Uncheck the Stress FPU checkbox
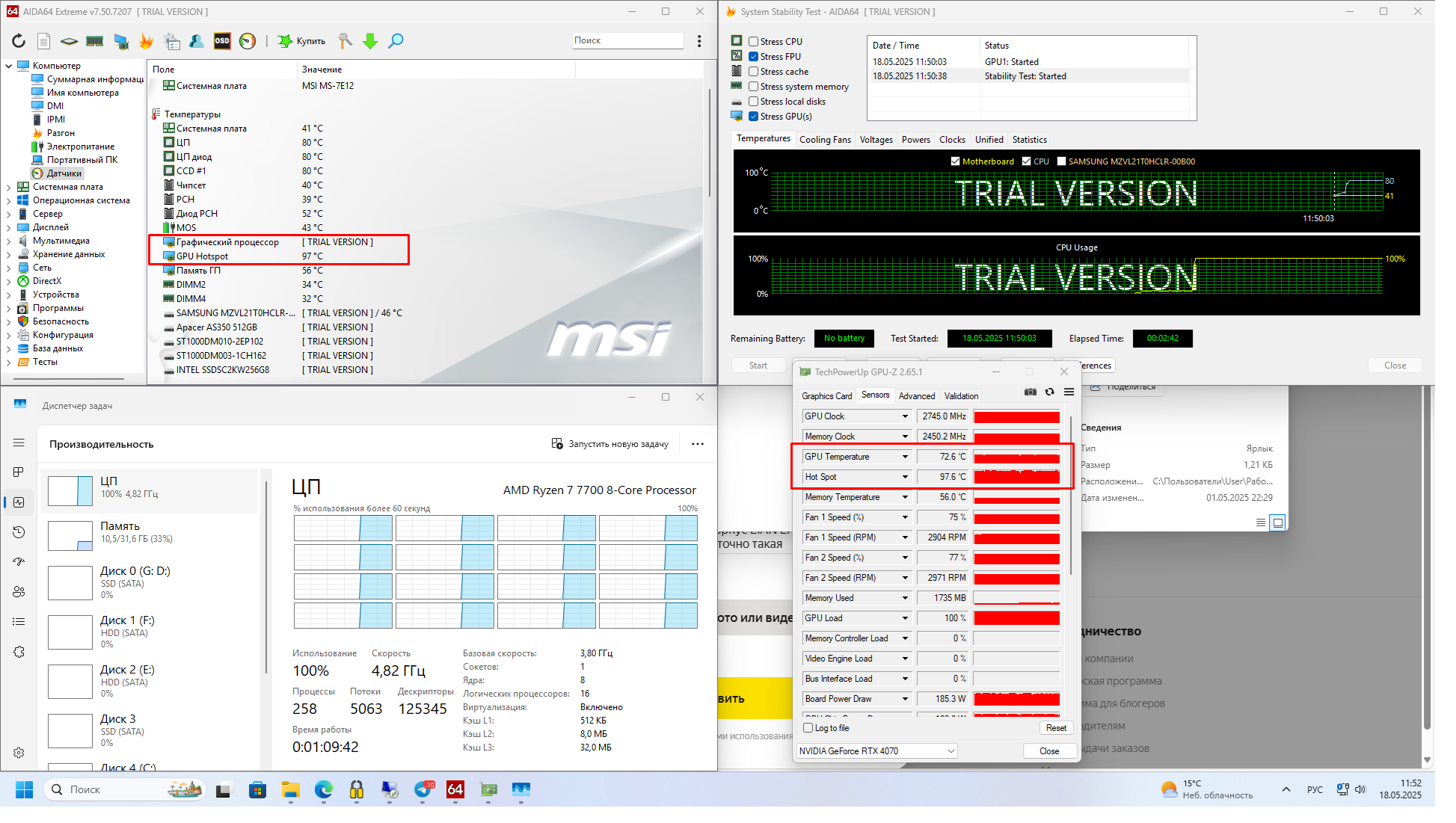This screenshot has height=823, width=1456. pyautogui.click(x=754, y=57)
